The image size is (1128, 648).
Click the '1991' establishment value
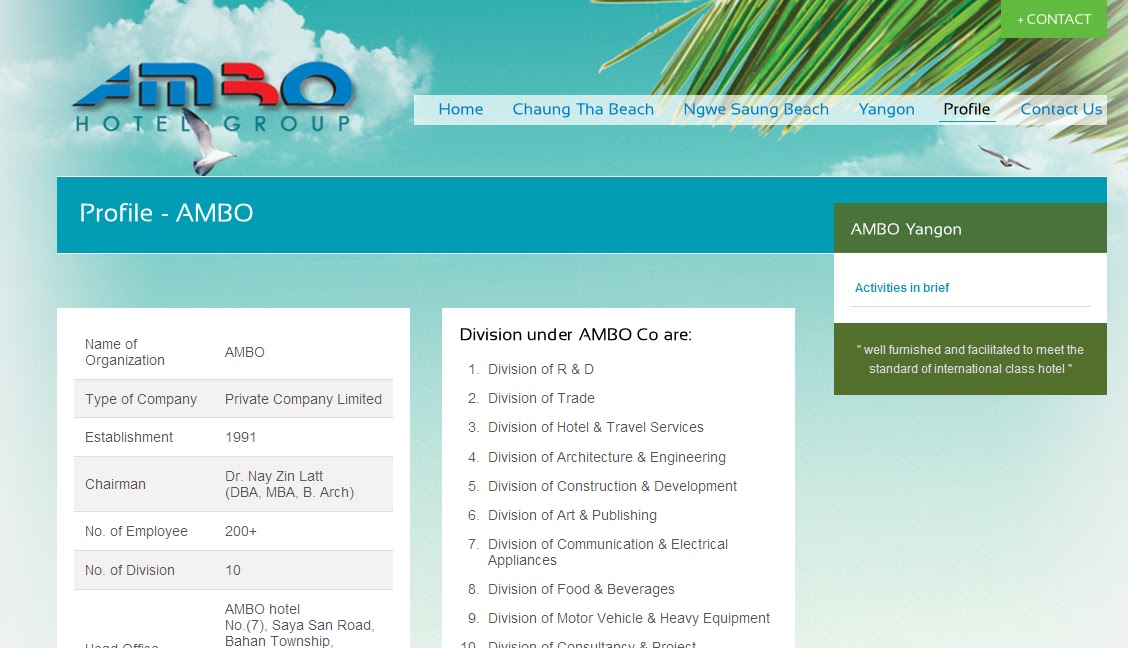coord(240,437)
